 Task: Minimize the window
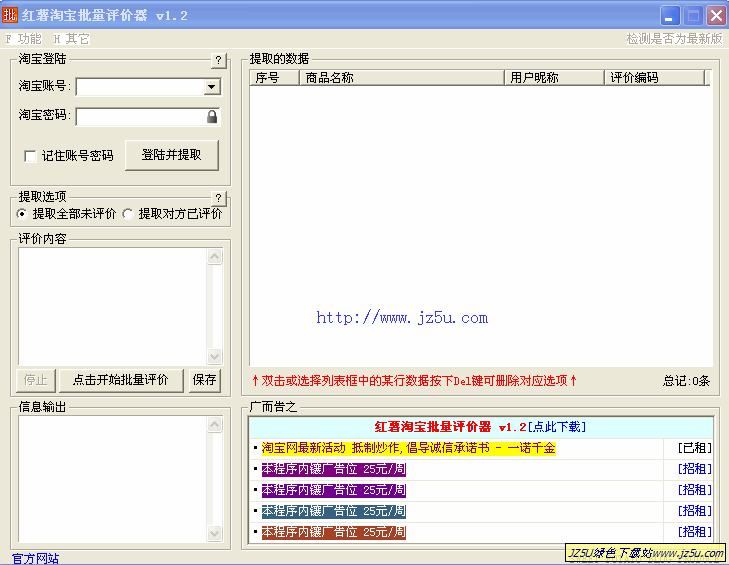[670, 15]
